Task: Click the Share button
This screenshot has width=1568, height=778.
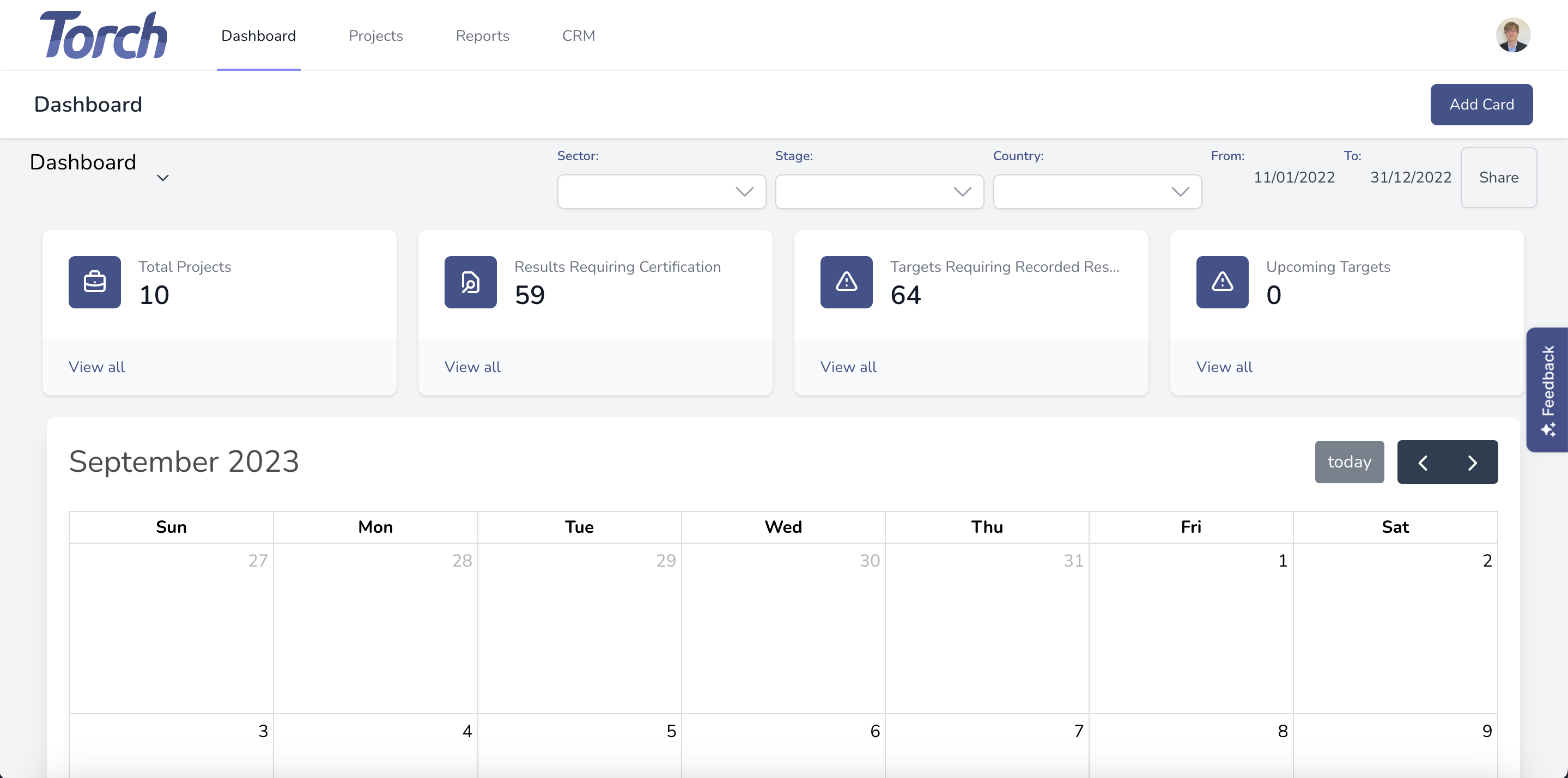Action: (1499, 177)
